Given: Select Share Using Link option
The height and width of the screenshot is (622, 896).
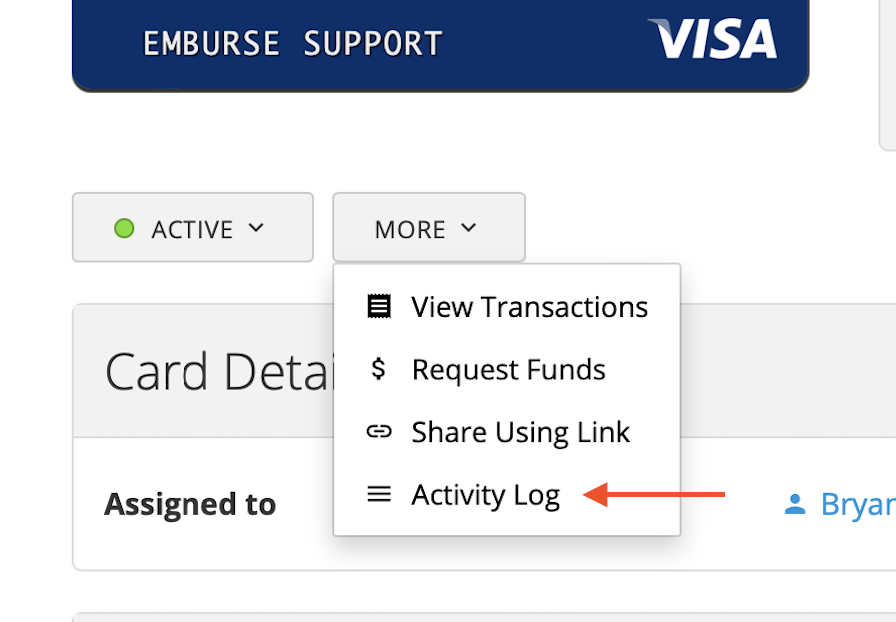Looking at the screenshot, I should click(520, 431).
